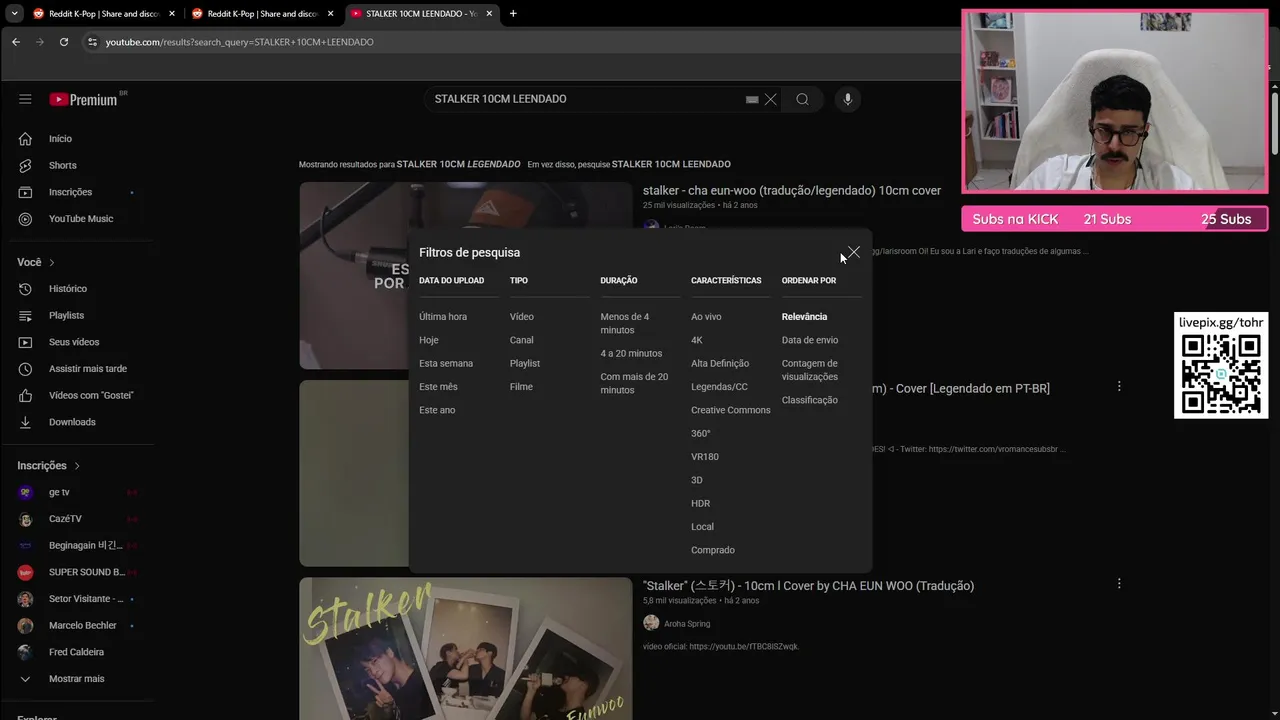
Task: Click the browser address bar URL
Action: click(240, 42)
